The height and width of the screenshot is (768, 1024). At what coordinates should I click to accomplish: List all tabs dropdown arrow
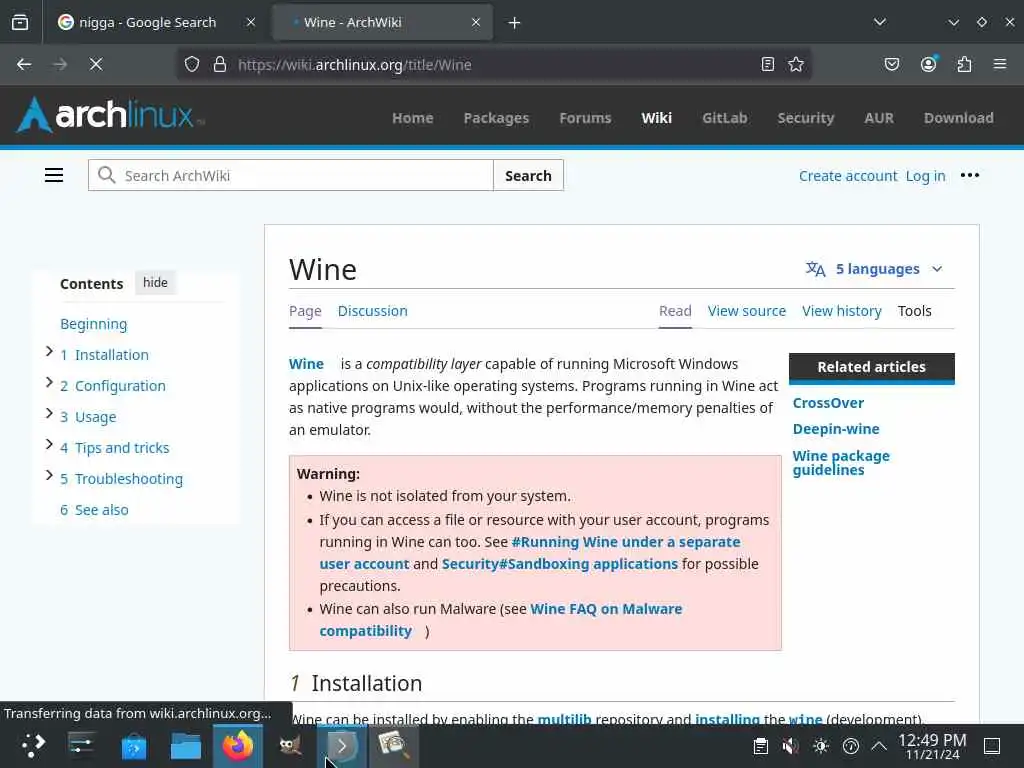click(x=880, y=22)
